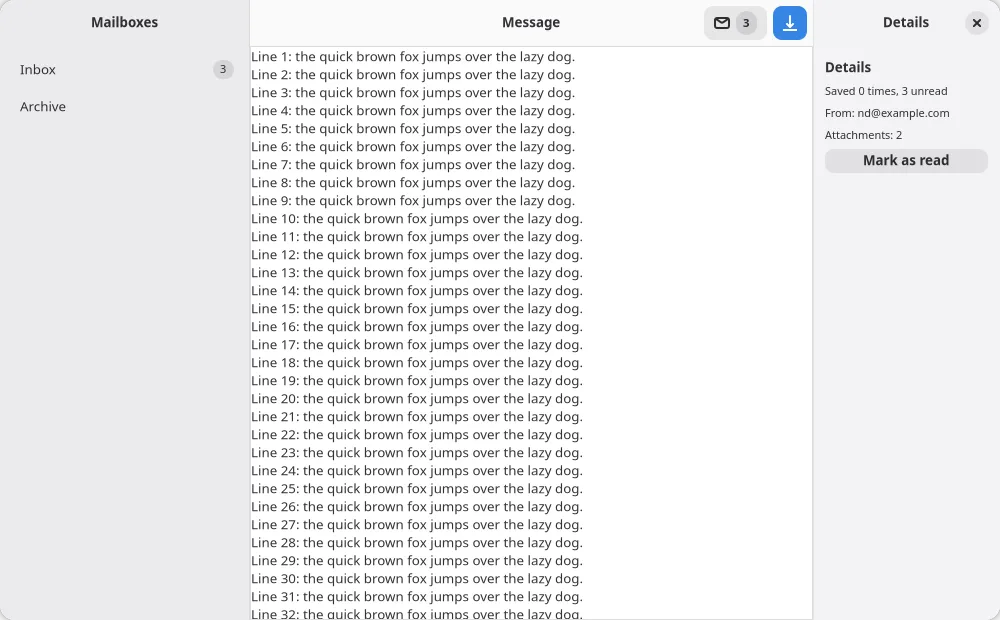Click Line 31 of the message
The width and height of the screenshot is (1000, 620).
click(416, 596)
